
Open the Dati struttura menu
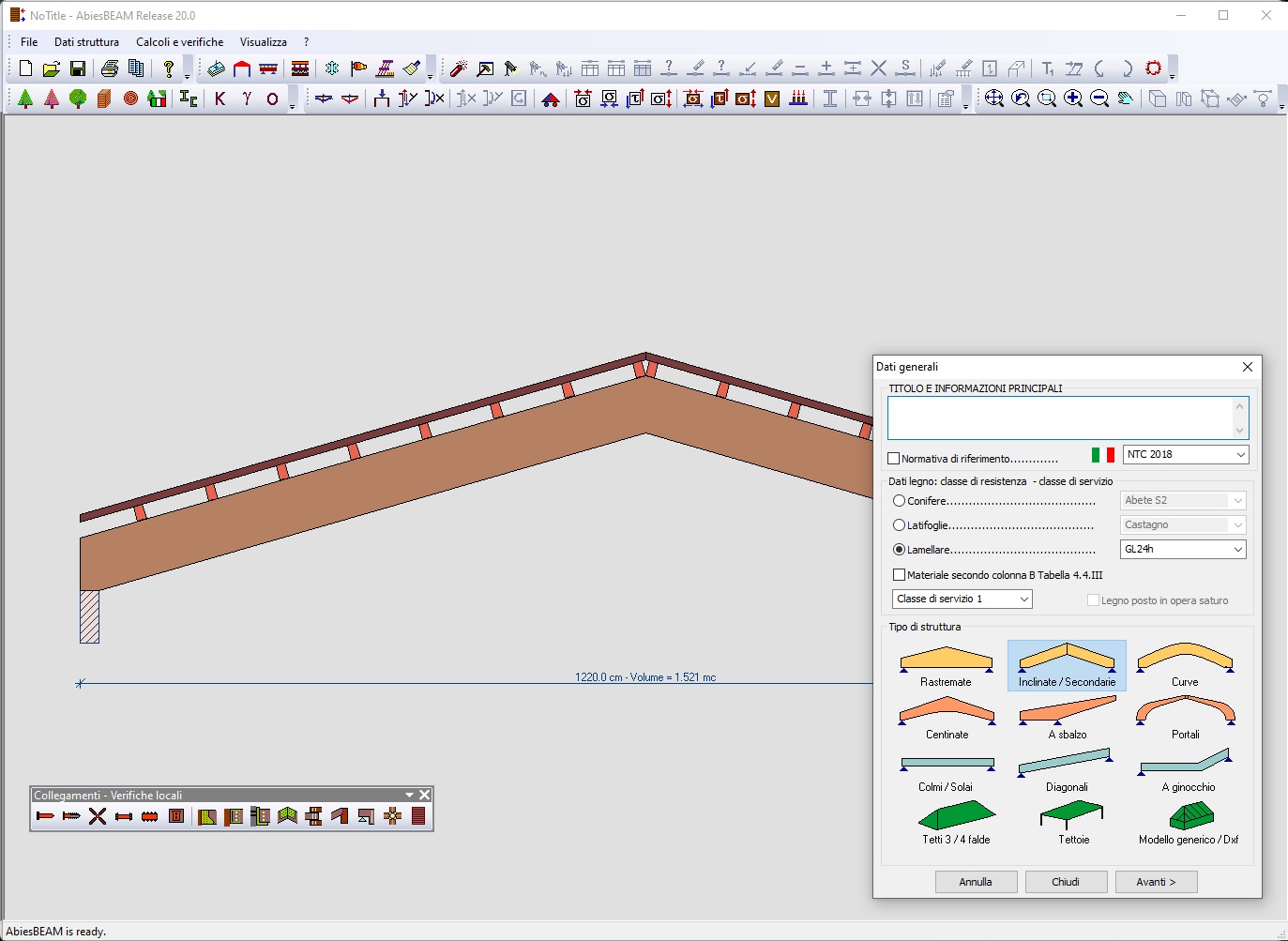tap(86, 42)
